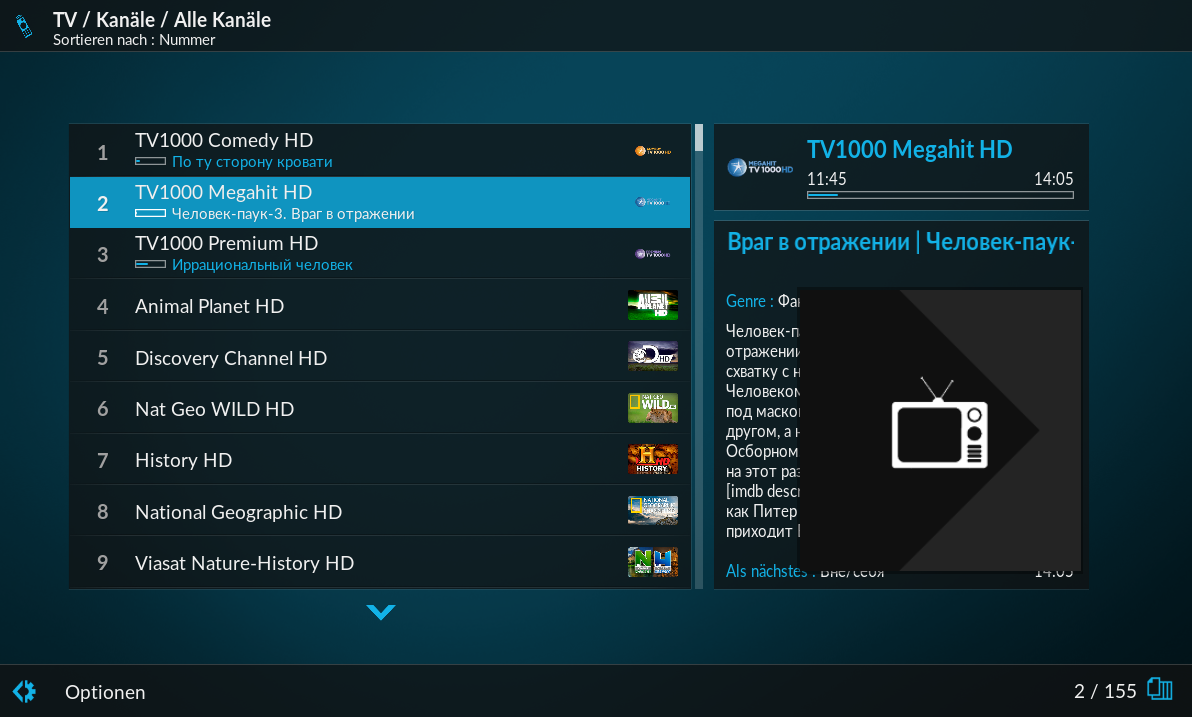Click the 'TV1000 Megahit HD' panel heading
Viewport: 1192px width, 717px height.
pos(909,149)
